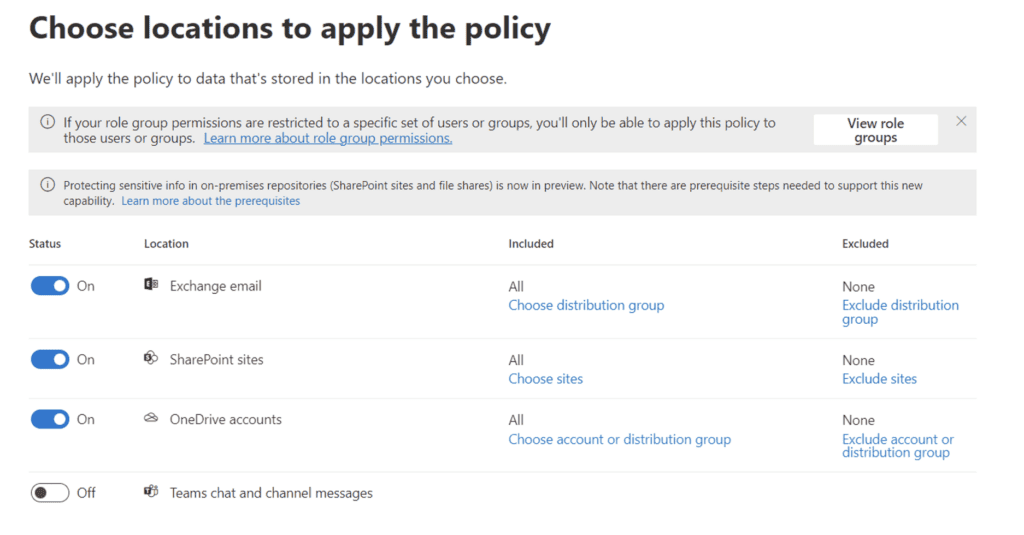This screenshot has height=535, width=1024.
Task: Open Learn more about the prerequisites link
Action: pyautogui.click(x=211, y=201)
